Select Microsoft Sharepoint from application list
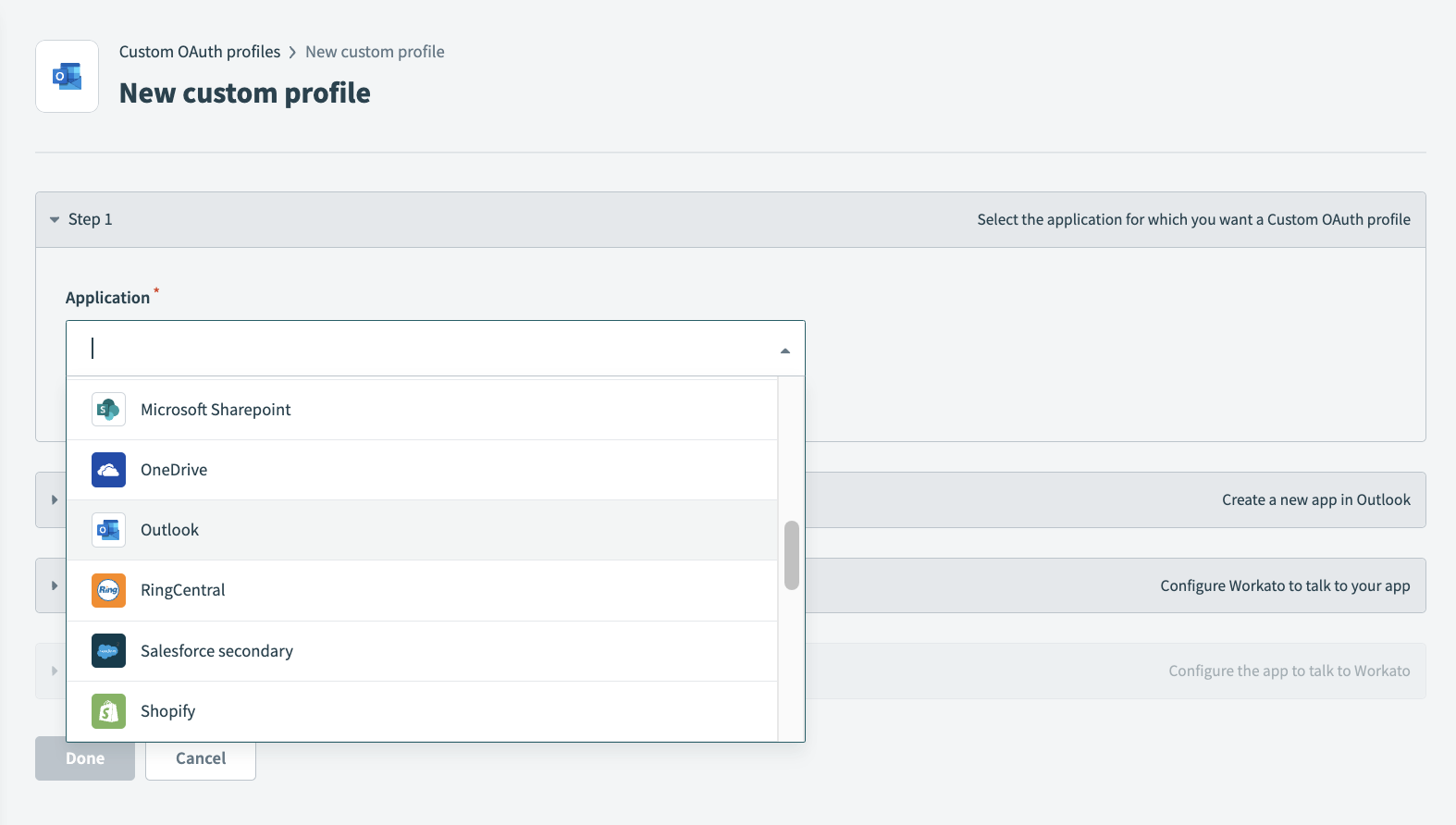 (422, 410)
